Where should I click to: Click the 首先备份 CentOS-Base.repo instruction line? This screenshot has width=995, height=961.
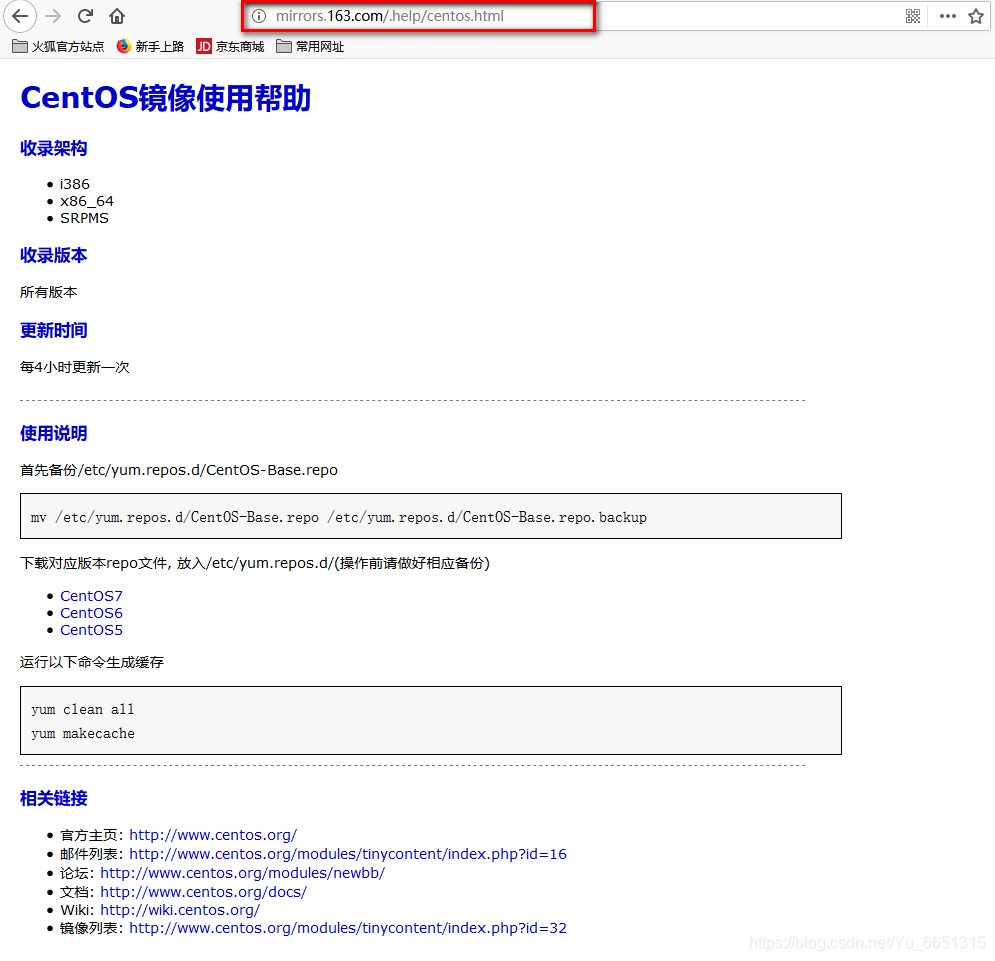[x=179, y=470]
